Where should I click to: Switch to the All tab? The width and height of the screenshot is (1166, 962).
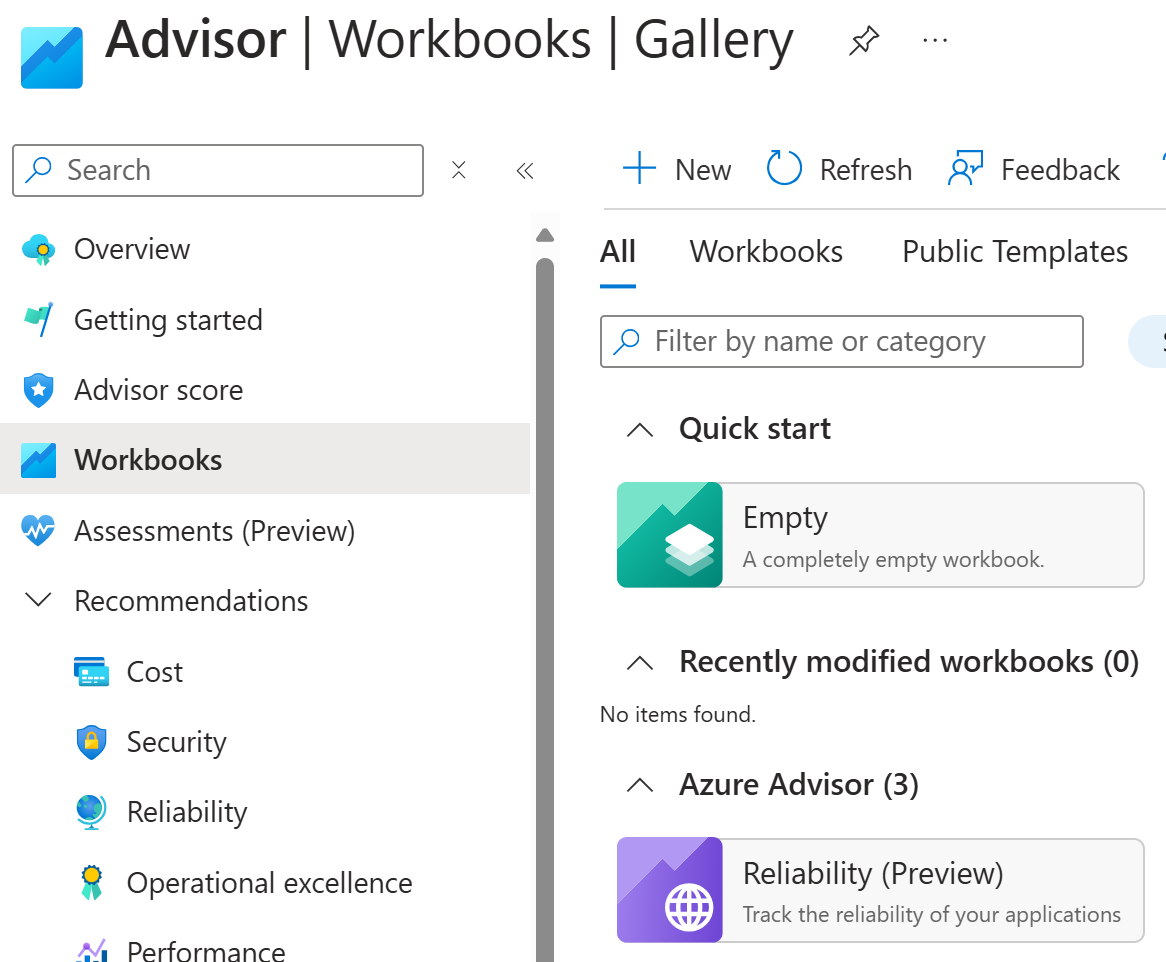pyautogui.click(x=618, y=251)
